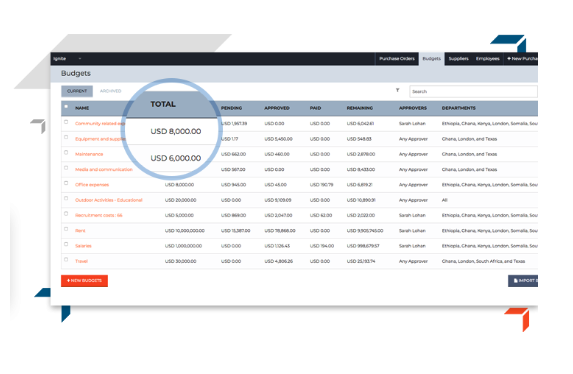Viewport: 573px width, 374px height.
Task: Click 'Sarah Lohan' approver in Community related row
Action: coord(412,124)
